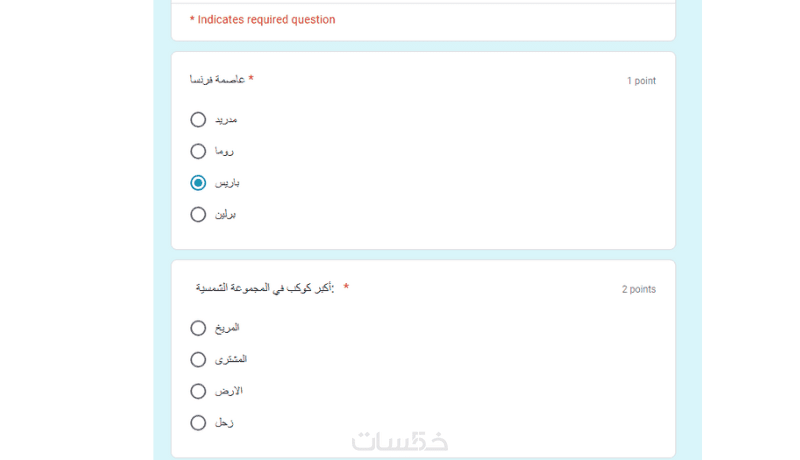Select the المريخ (Mars) radio button
The width and height of the screenshot is (800, 460).
(198, 328)
